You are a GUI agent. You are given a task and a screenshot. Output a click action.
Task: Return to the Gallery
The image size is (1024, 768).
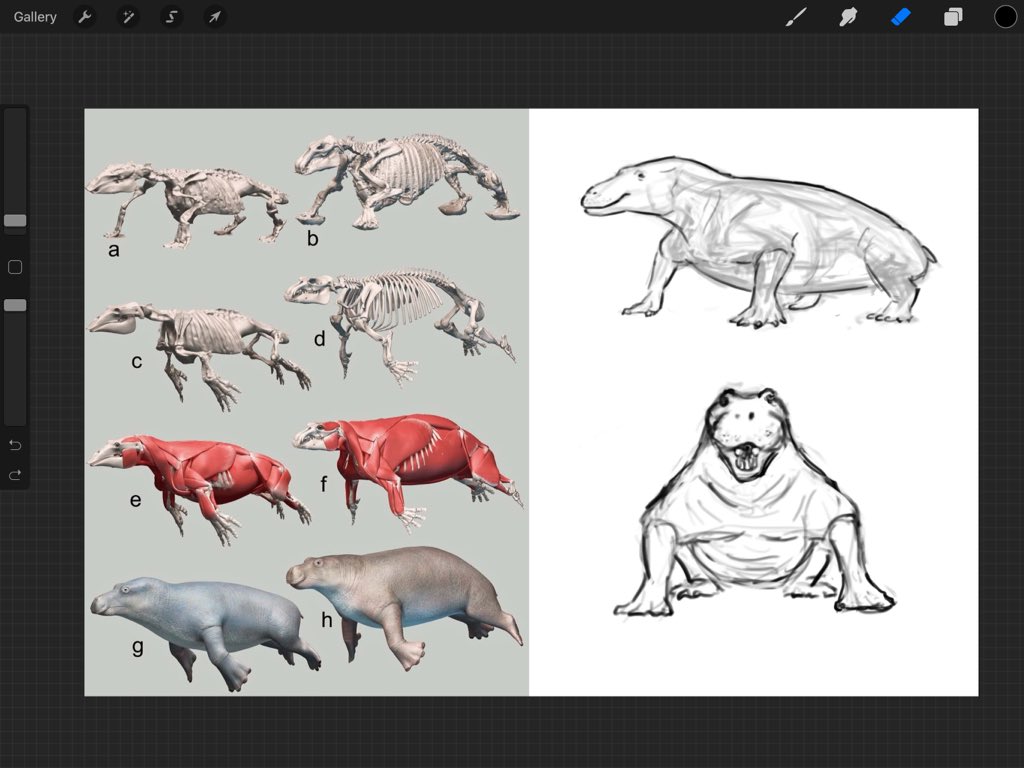click(x=35, y=17)
